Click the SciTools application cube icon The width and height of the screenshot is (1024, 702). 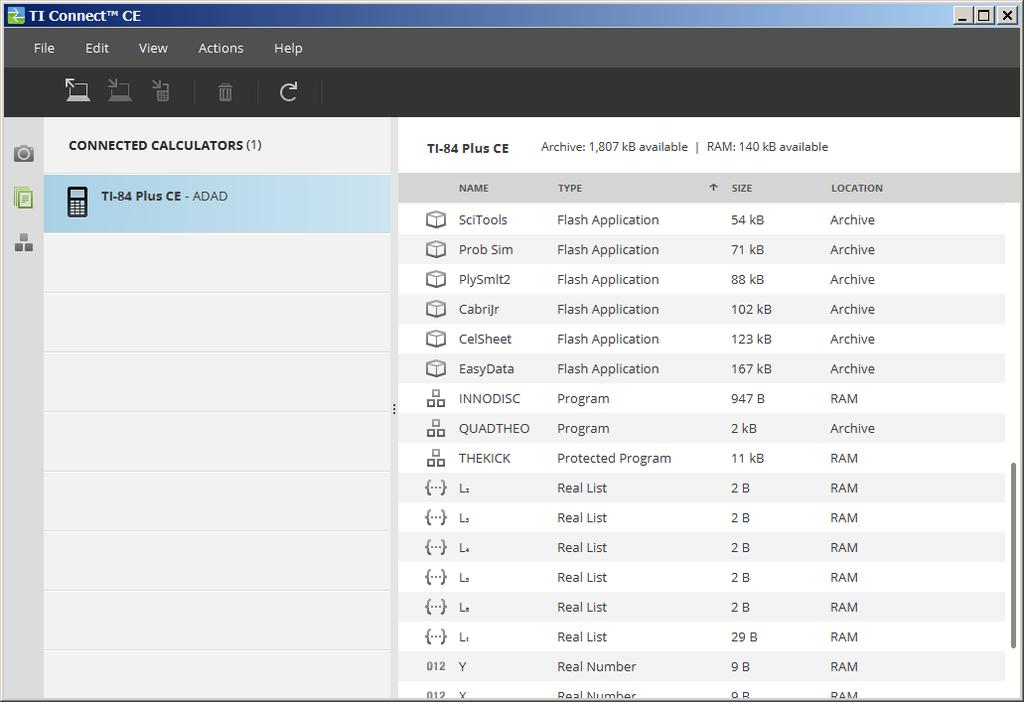[436, 219]
